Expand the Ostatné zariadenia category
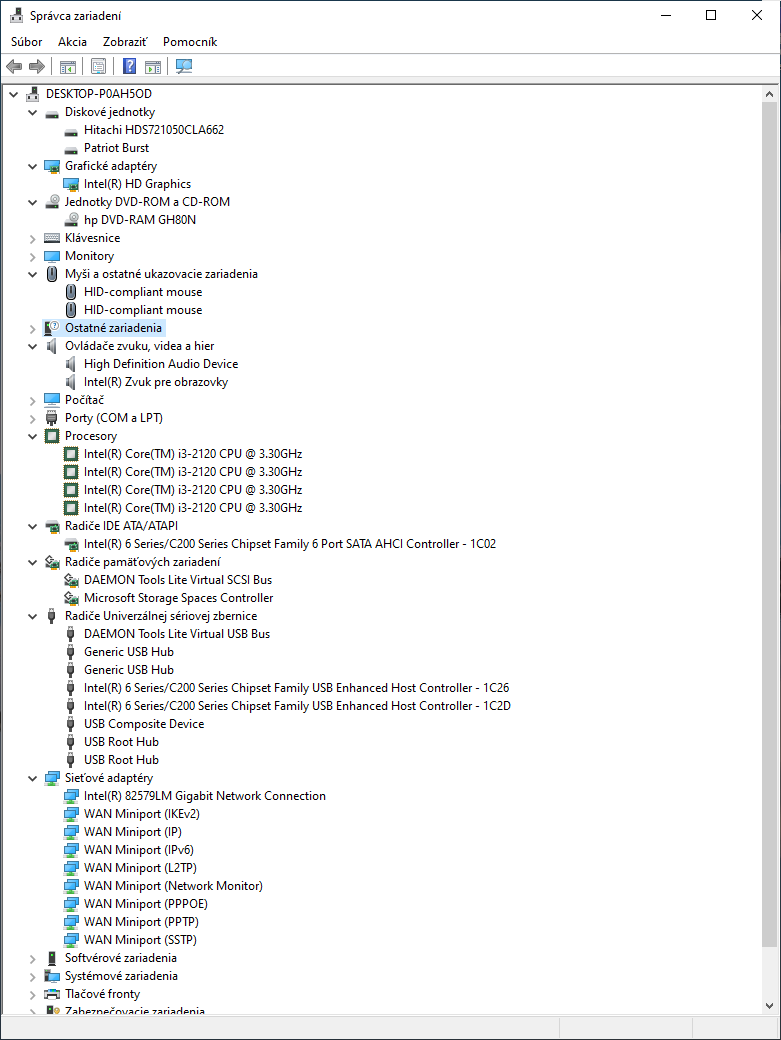The width and height of the screenshot is (781, 1040). (x=33, y=328)
